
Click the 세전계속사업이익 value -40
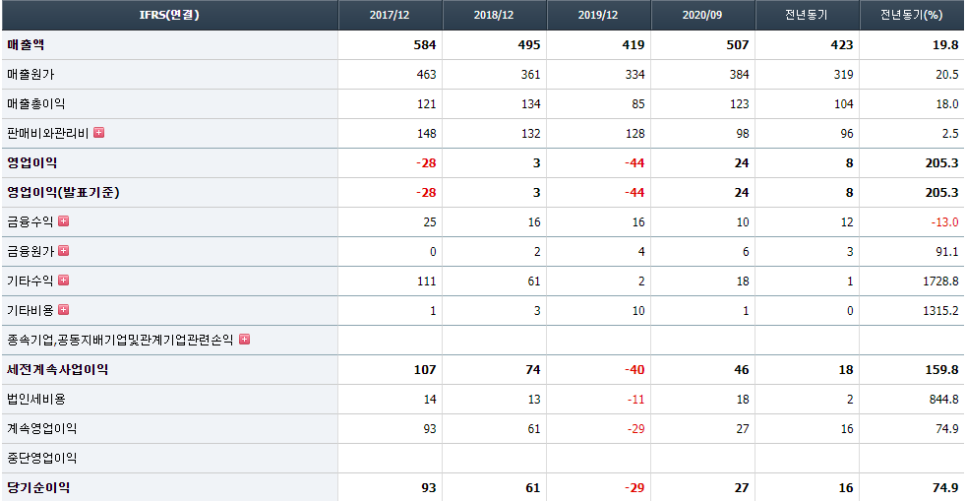(634, 370)
